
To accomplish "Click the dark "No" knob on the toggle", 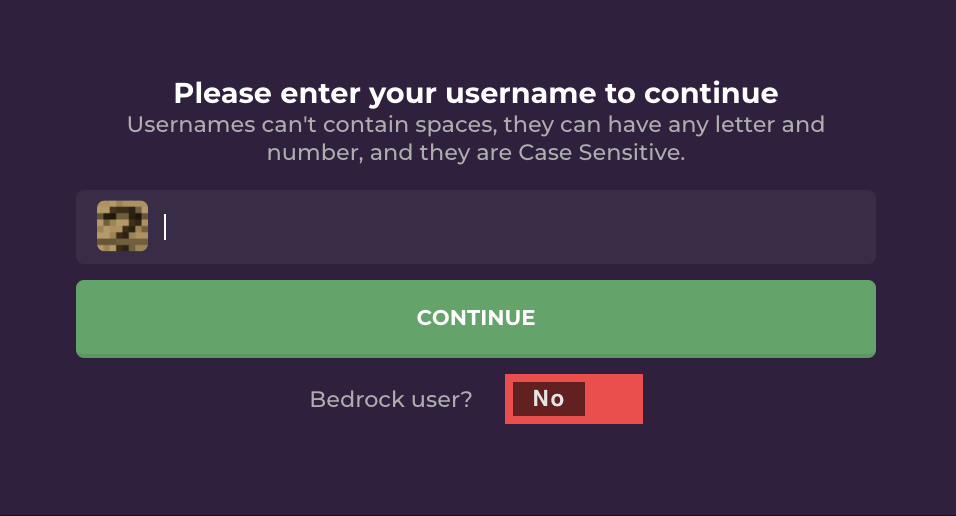I will click(x=549, y=399).
